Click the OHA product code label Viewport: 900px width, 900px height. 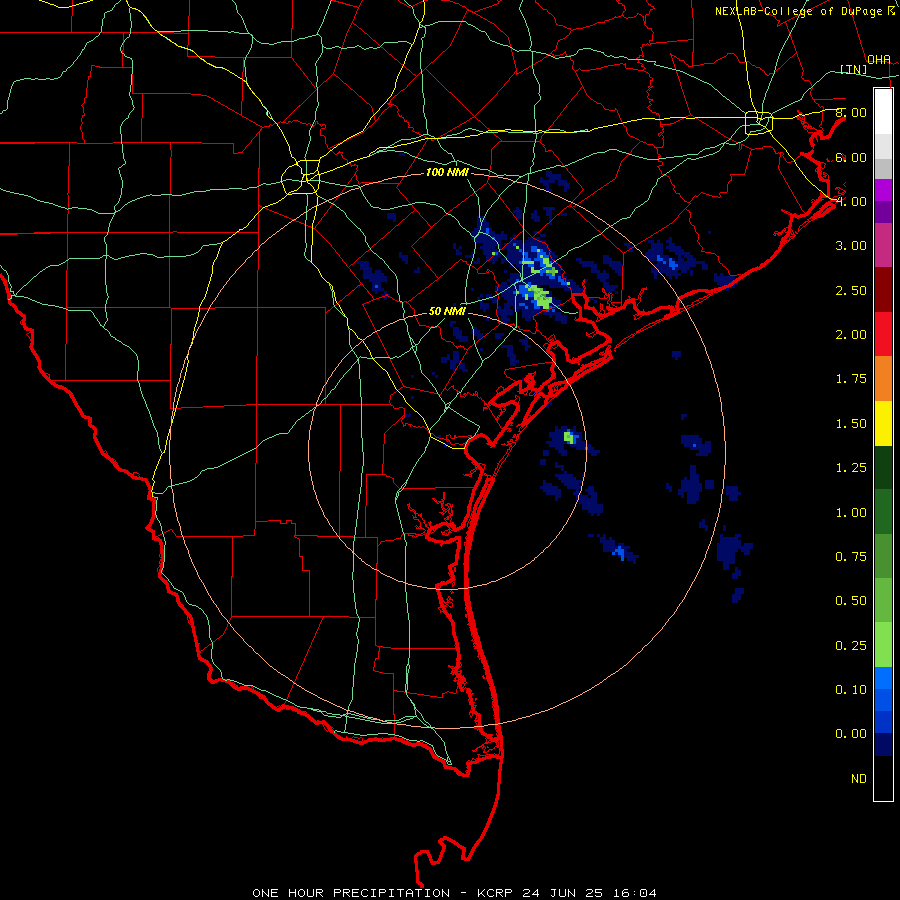click(x=879, y=60)
